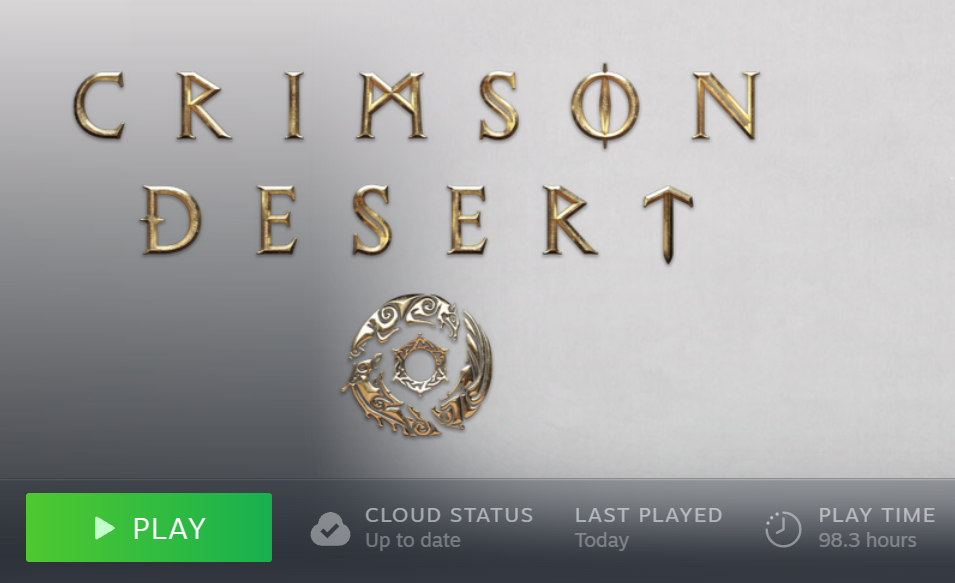Click the gold letter C in CRIMSON

pos(99,105)
